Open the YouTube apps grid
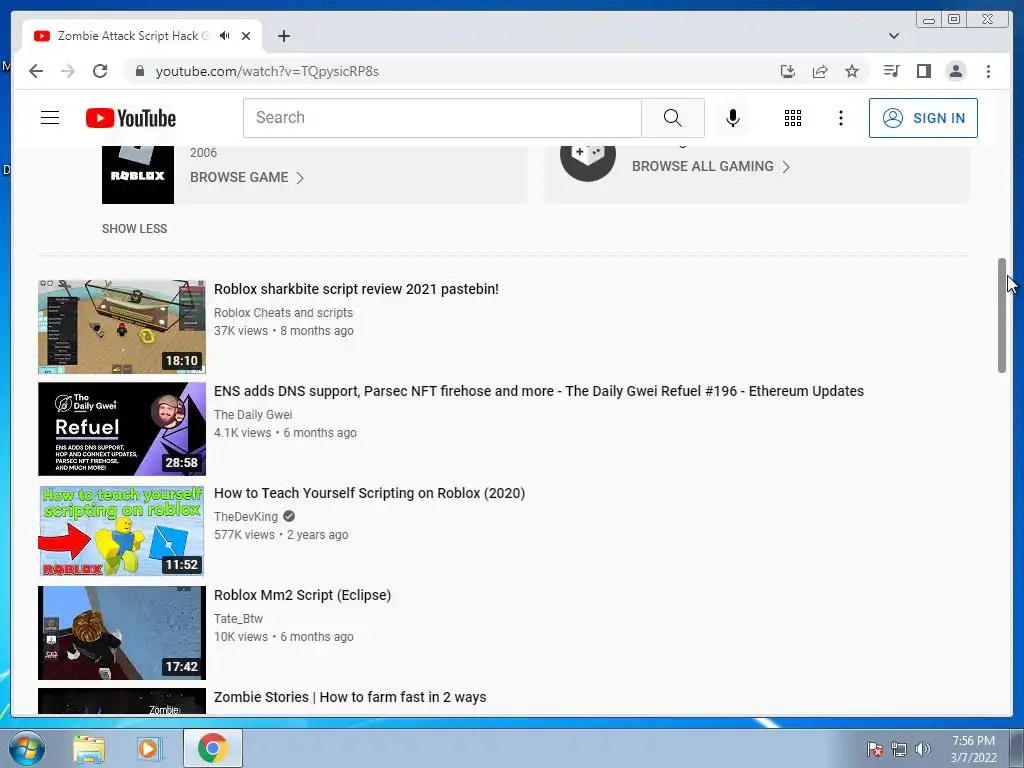Image resolution: width=1024 pixels, height=768 pixels. (x=793, y=118)
